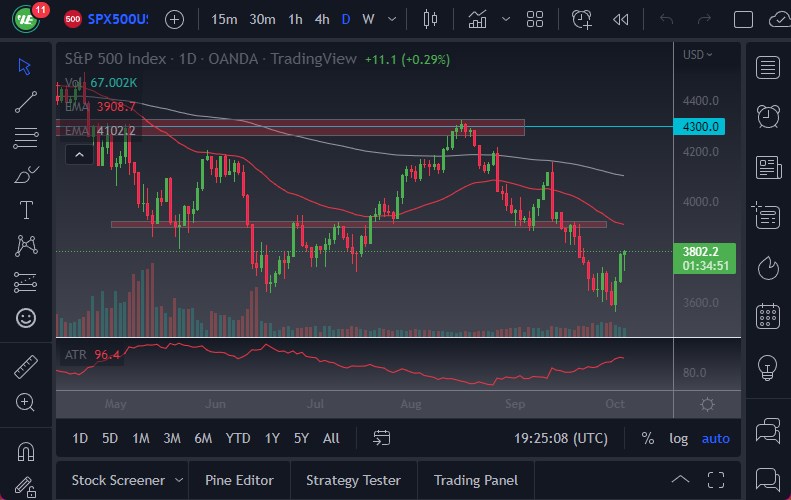This screenshot has width=791, height=500.
Task: Select the 4h timeframe button
Action: [x=321, y=19]
